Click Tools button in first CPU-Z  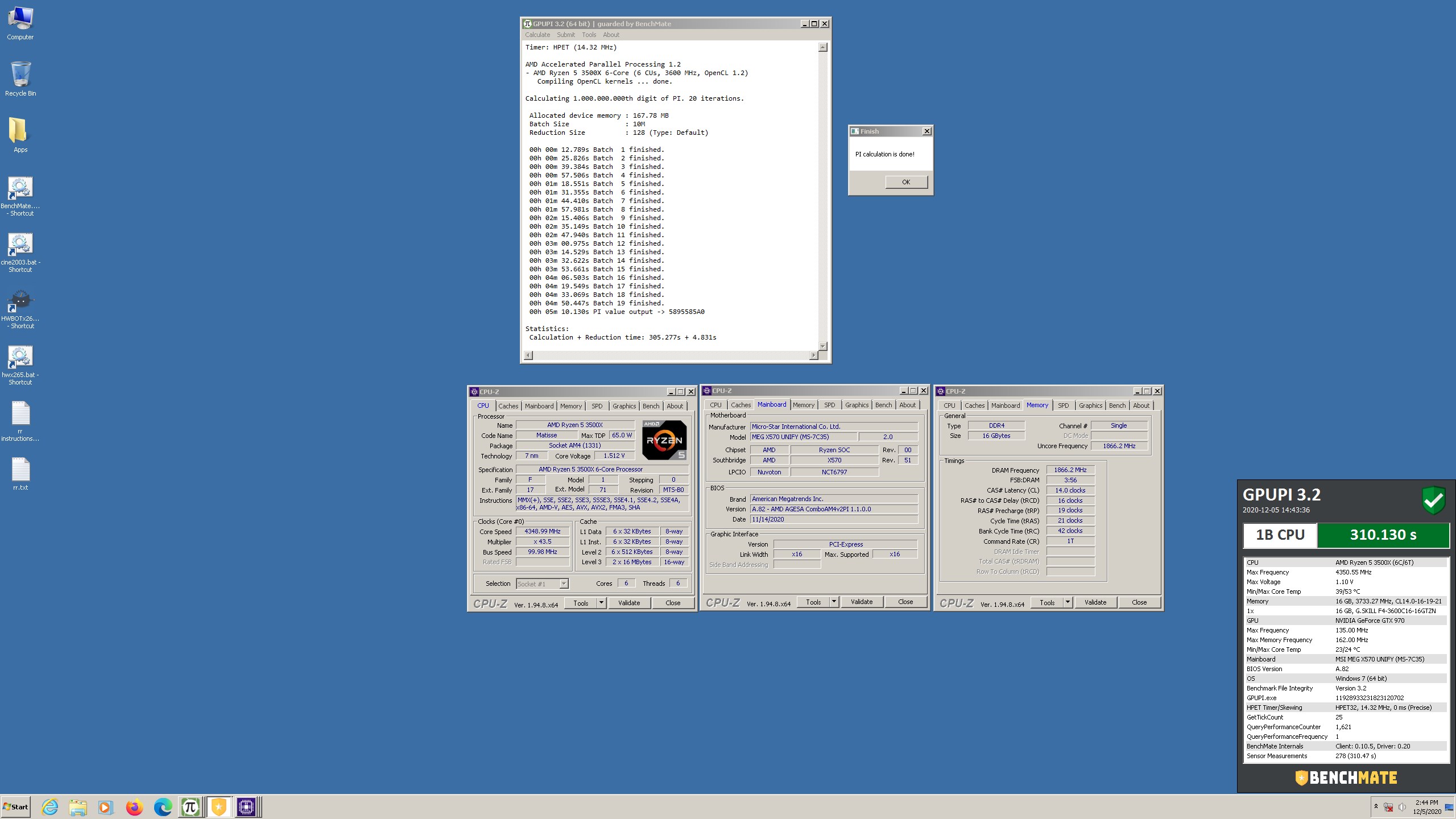point(581,603)
